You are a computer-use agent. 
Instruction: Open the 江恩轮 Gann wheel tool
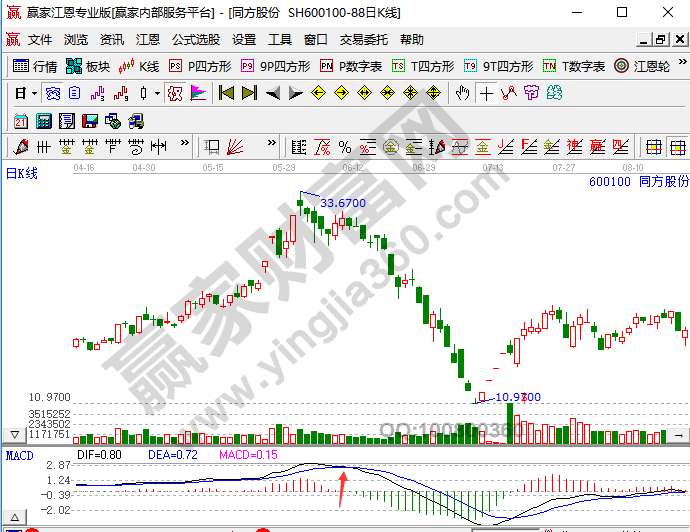(x=650, y=66)
